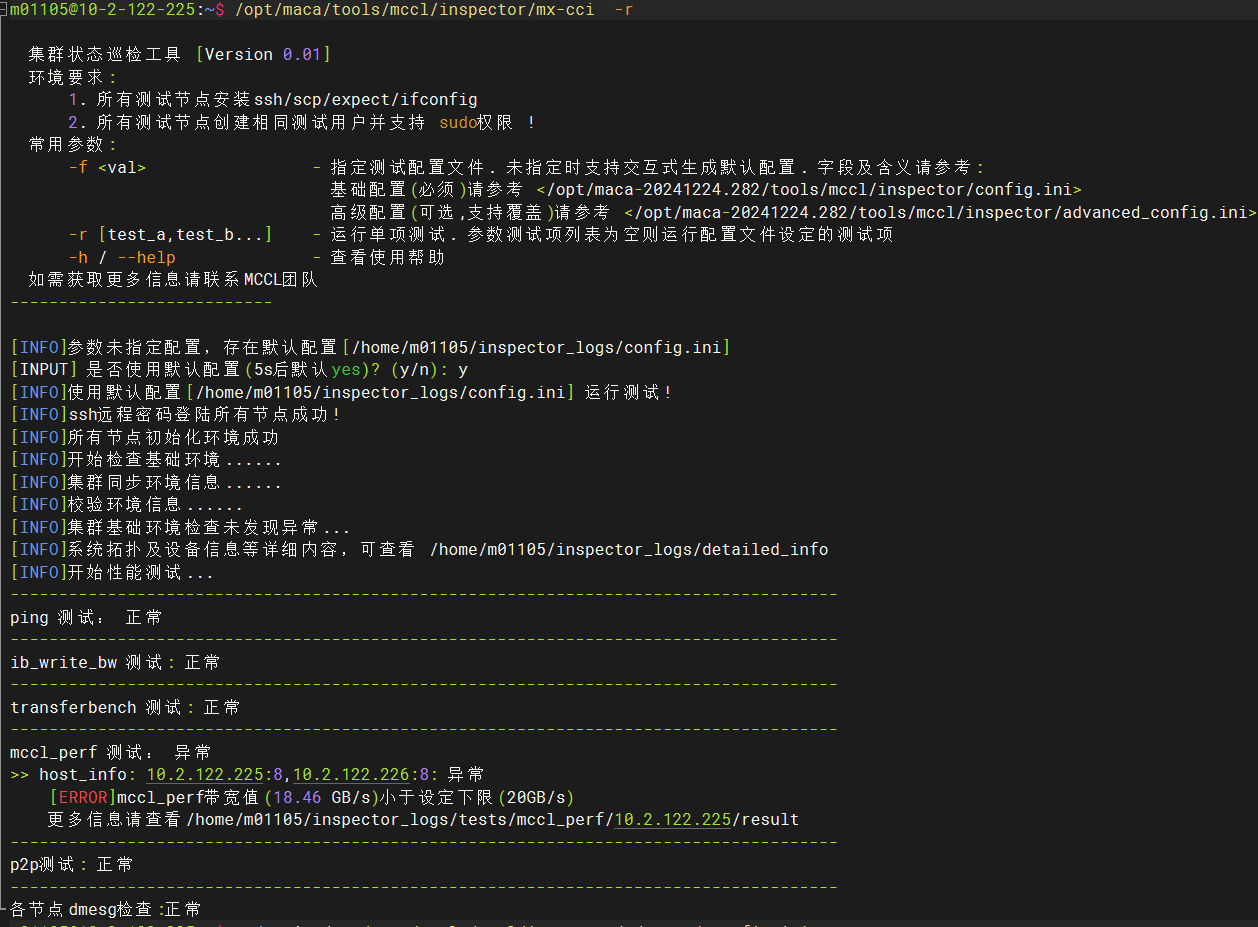Click the ssh远程密码登陆所有节点成功 line
Image resolution: width=1258 pixels, height=927 pixels.
(x=177, y=415)
